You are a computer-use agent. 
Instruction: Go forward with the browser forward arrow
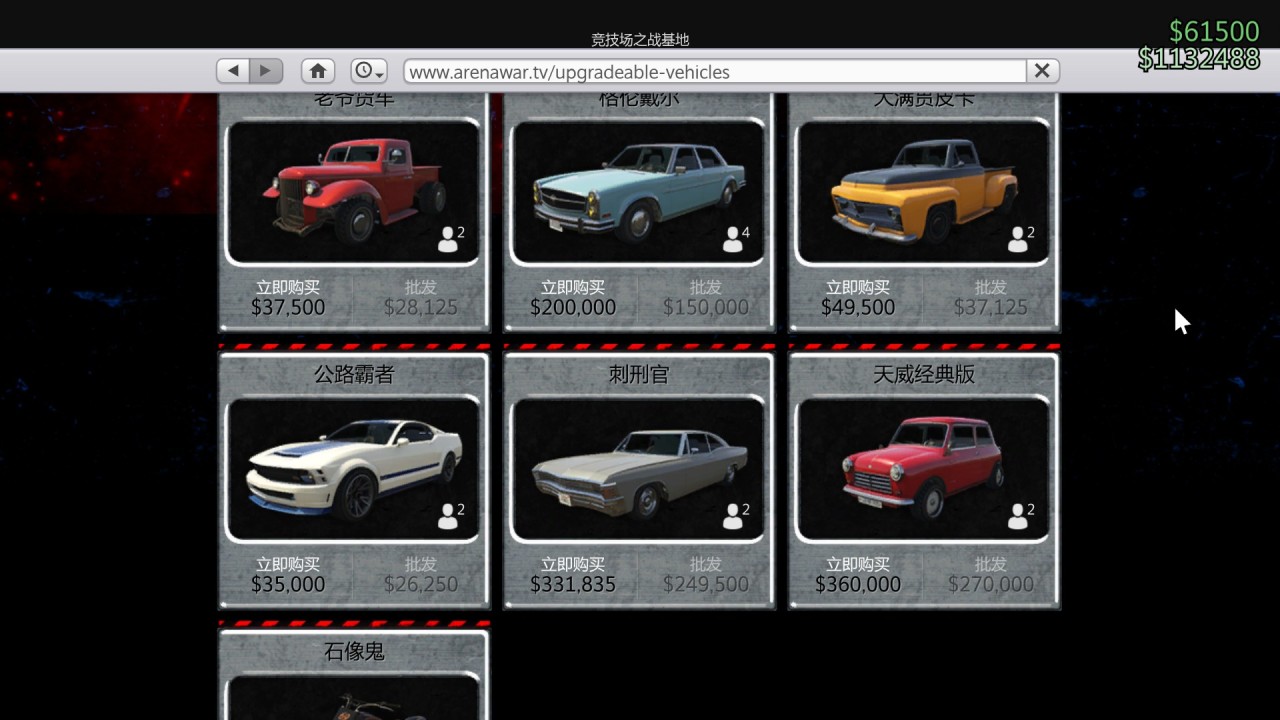(x=266, y=71)
